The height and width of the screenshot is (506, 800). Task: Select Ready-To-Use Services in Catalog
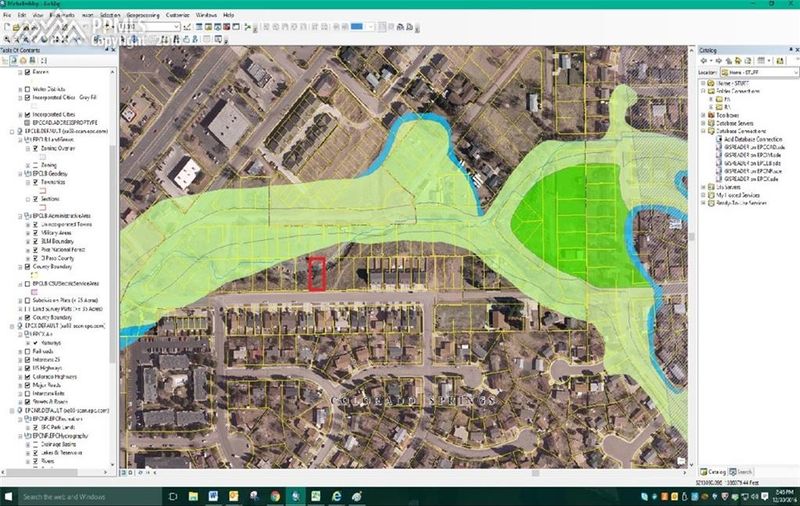741,203
